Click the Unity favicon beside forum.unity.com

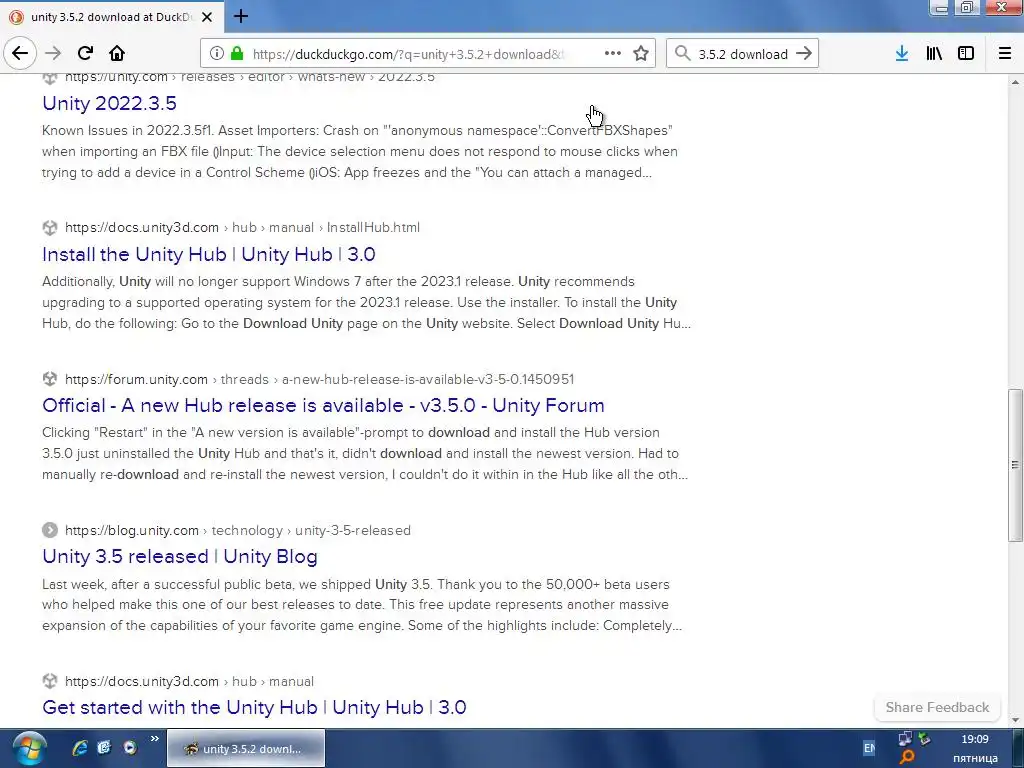[50, 379]
